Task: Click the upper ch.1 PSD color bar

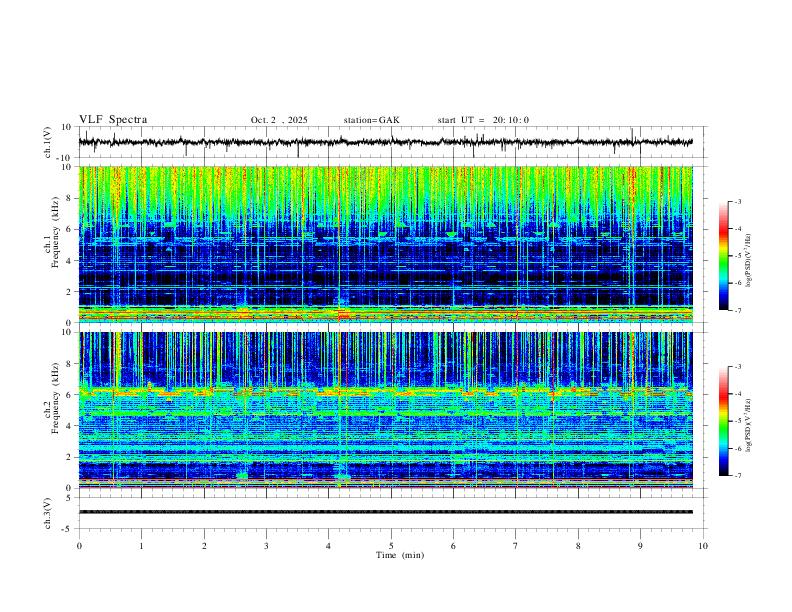Action: point(724,256)
